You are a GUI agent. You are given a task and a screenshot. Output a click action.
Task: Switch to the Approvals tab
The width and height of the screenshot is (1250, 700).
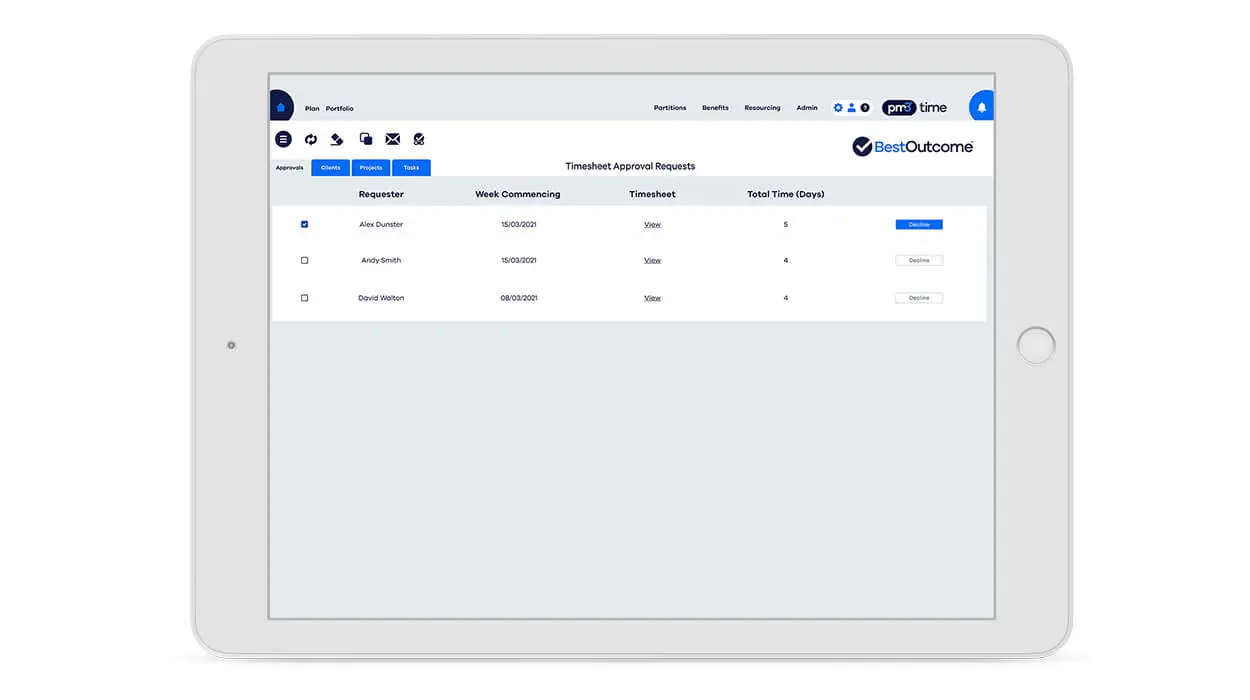click(290, 168)
